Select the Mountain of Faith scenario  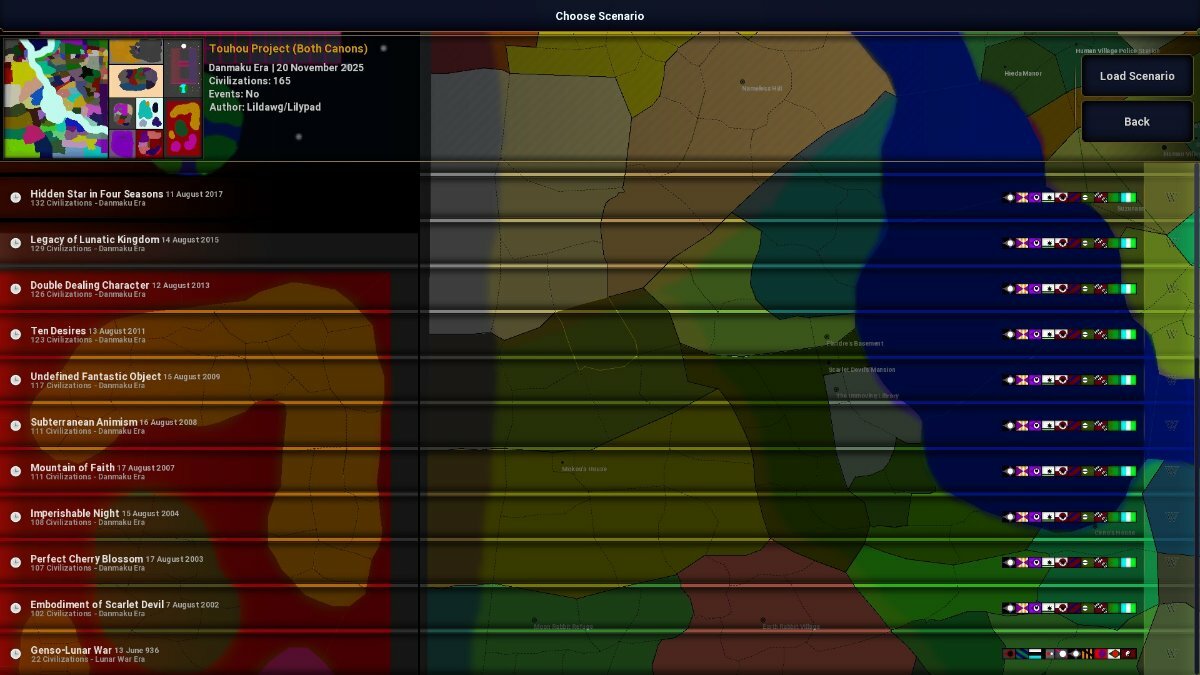[88, 468]
